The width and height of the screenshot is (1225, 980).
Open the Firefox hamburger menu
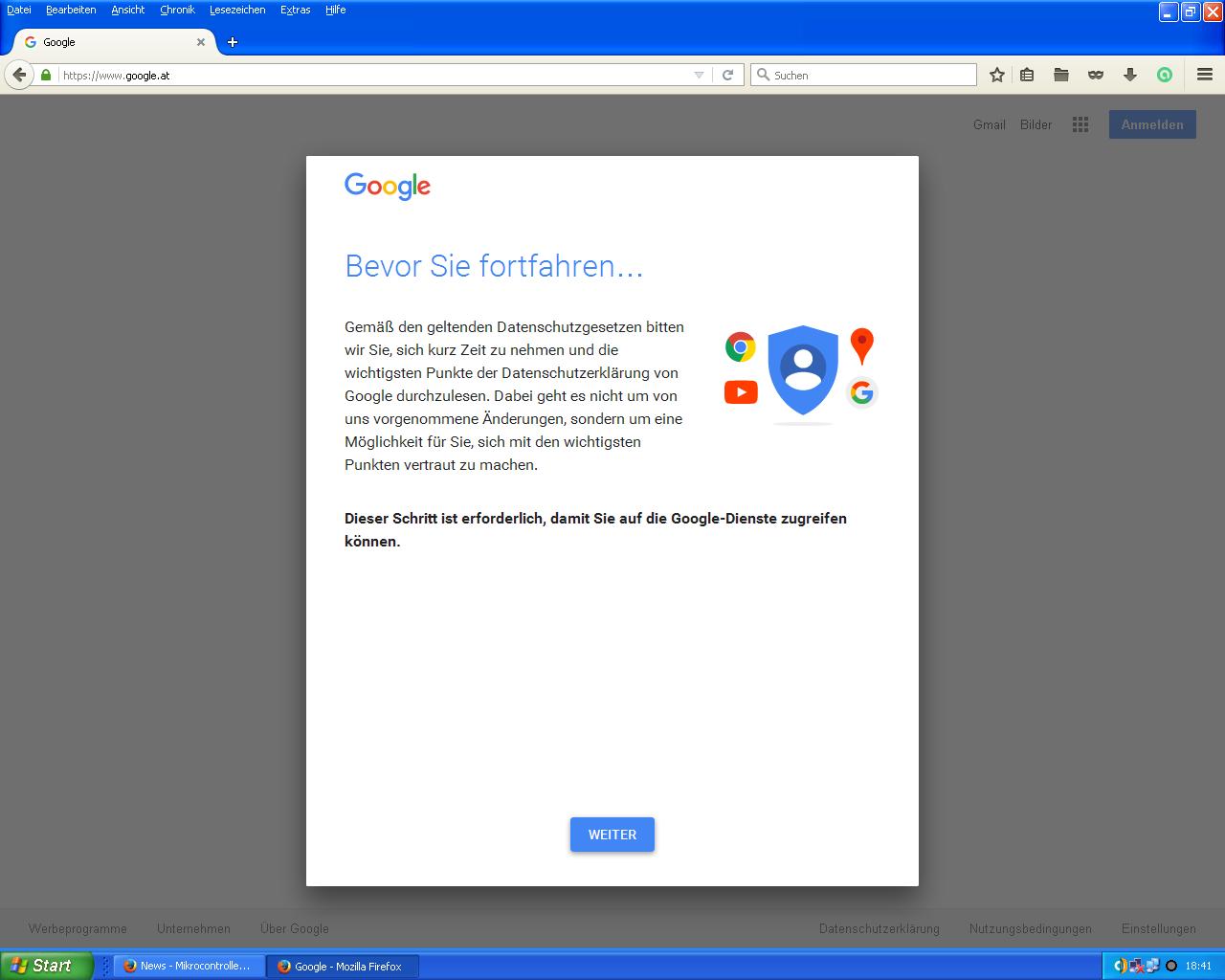point(1205,75)
